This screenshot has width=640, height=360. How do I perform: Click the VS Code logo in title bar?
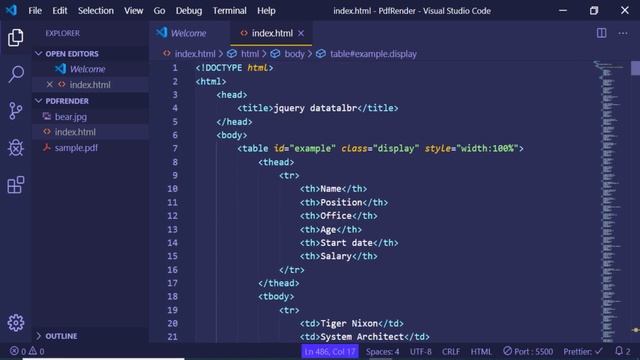pyautogui.click(x=11, y=10)
